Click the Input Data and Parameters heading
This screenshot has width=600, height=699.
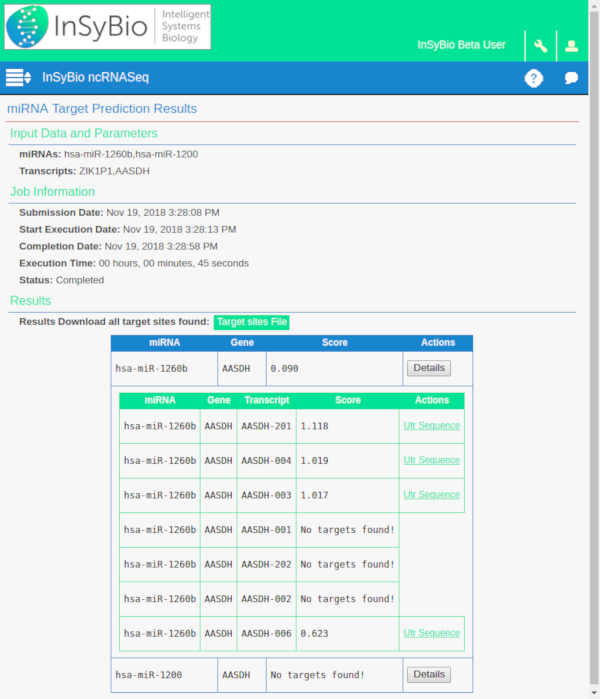pos(83,133)
